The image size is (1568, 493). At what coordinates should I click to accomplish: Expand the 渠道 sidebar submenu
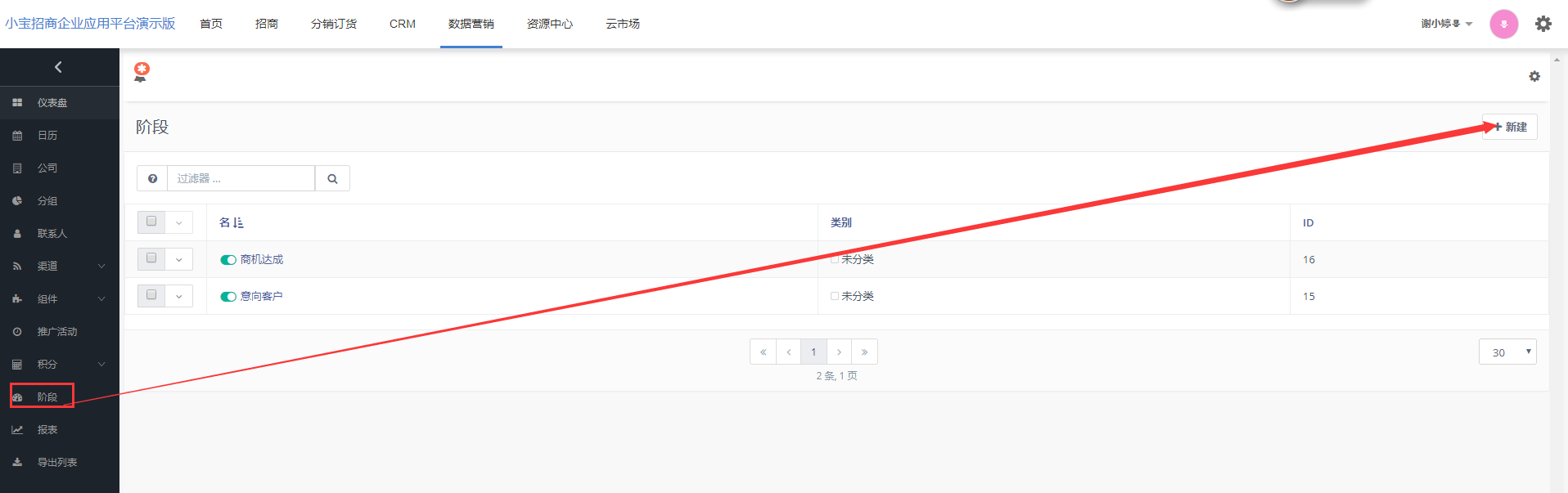point(101,267)
